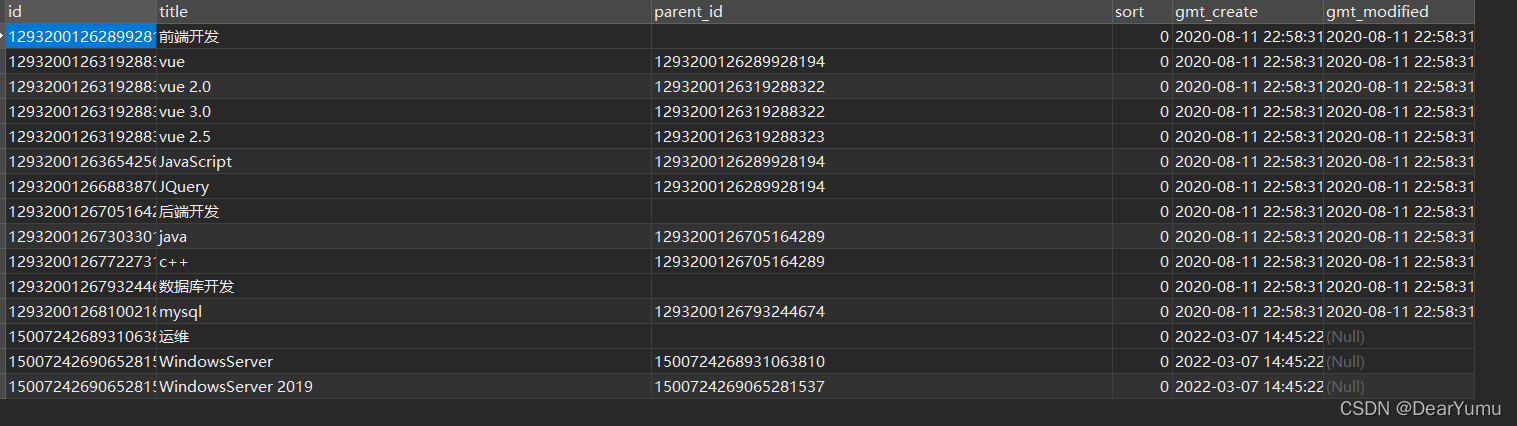Click the row indicator arrow of first row
The image size is (1517, 426).
3,37
